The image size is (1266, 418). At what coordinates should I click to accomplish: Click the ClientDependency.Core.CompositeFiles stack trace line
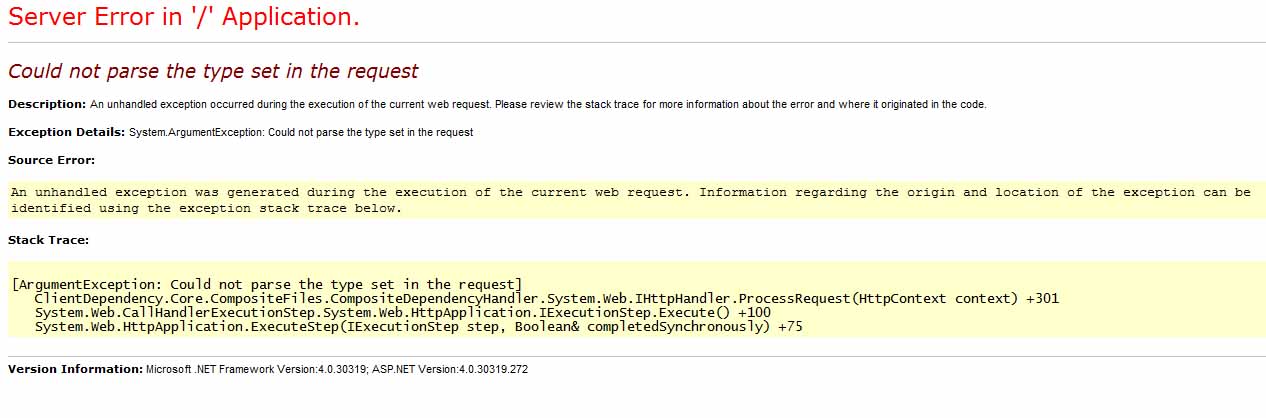pyautogui.click(x=546, y=298)
